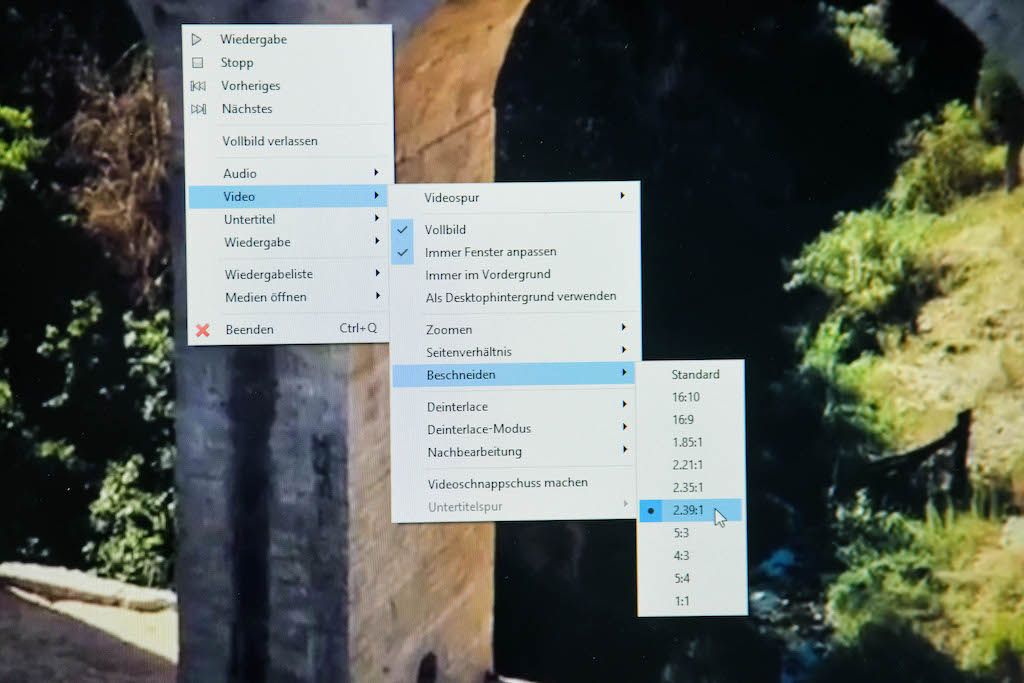This screenshot has height=683, width=1024.
Task: Choose Vorheriges menu entry
Action: pos(287,86)
